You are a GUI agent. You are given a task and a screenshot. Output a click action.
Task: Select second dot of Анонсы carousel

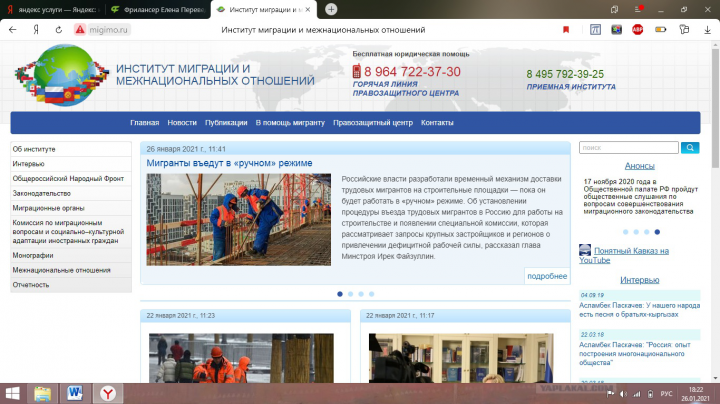636,232
